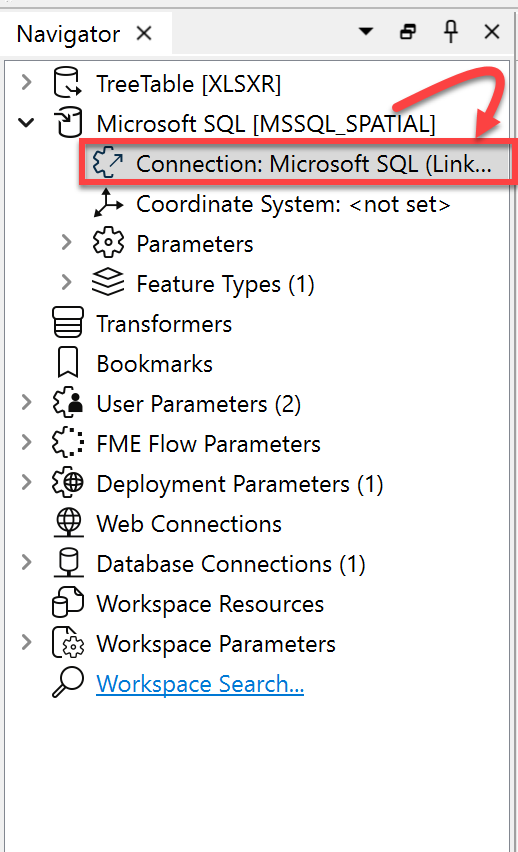518x852 pixels.
Task: Expand the Deployment Parameters (1) node
Action: [x=26, y=483]
